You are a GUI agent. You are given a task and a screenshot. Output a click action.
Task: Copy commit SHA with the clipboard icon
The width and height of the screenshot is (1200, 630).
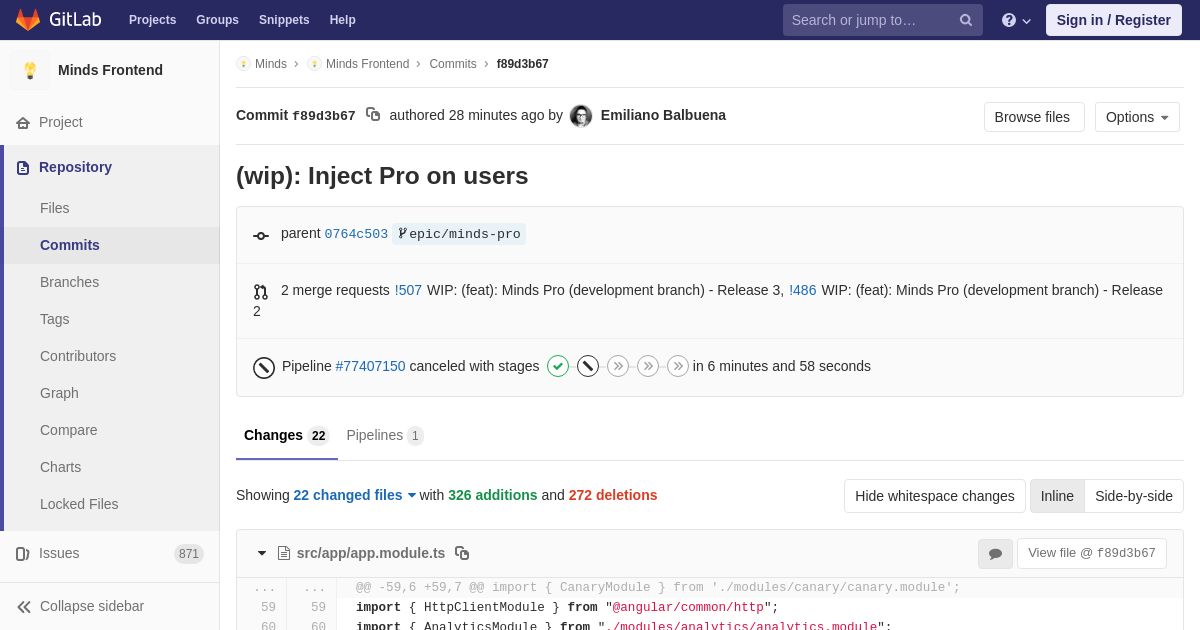point(373,115)
